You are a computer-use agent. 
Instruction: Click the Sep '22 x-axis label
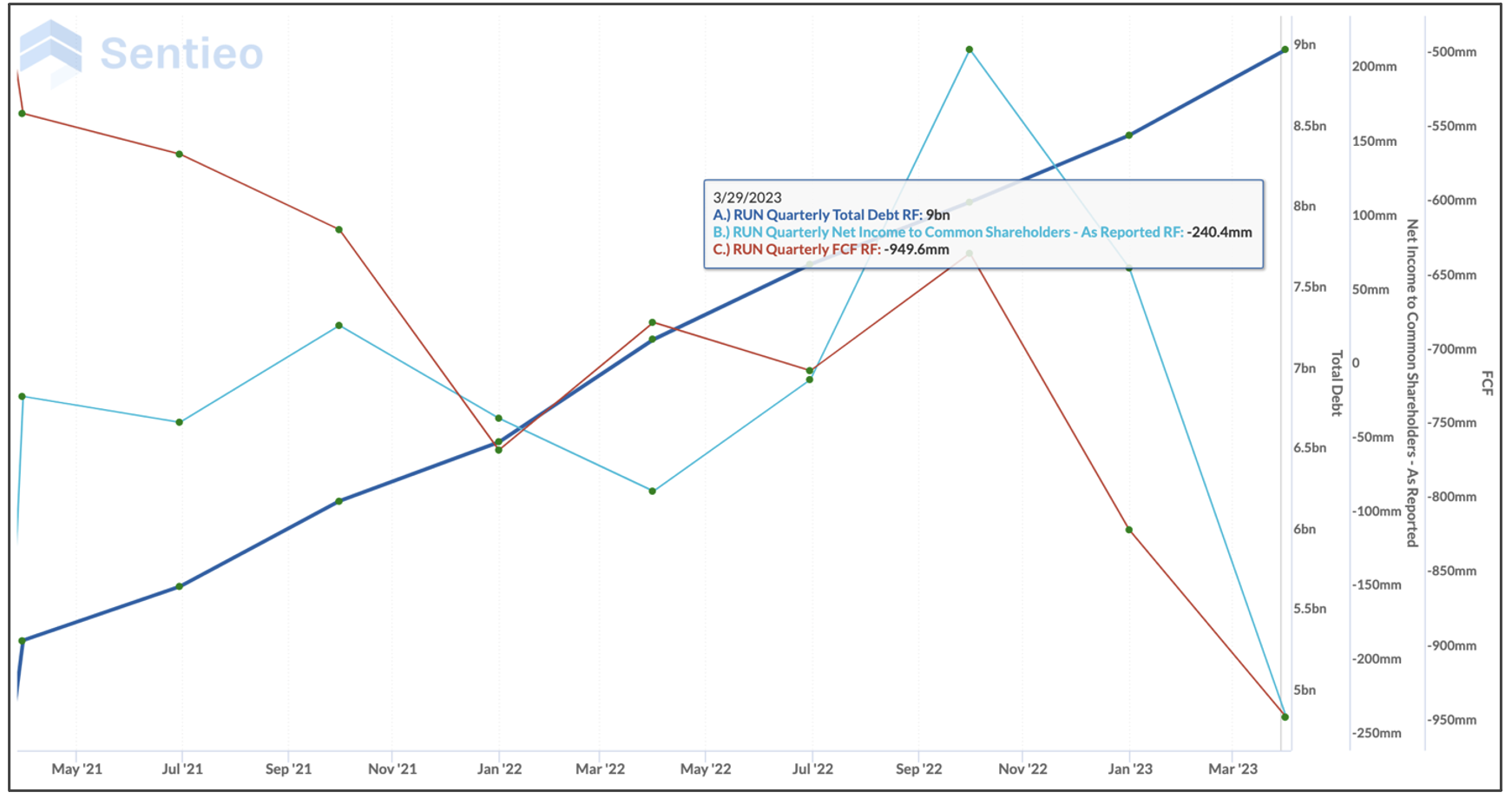(x=918, y=769)
